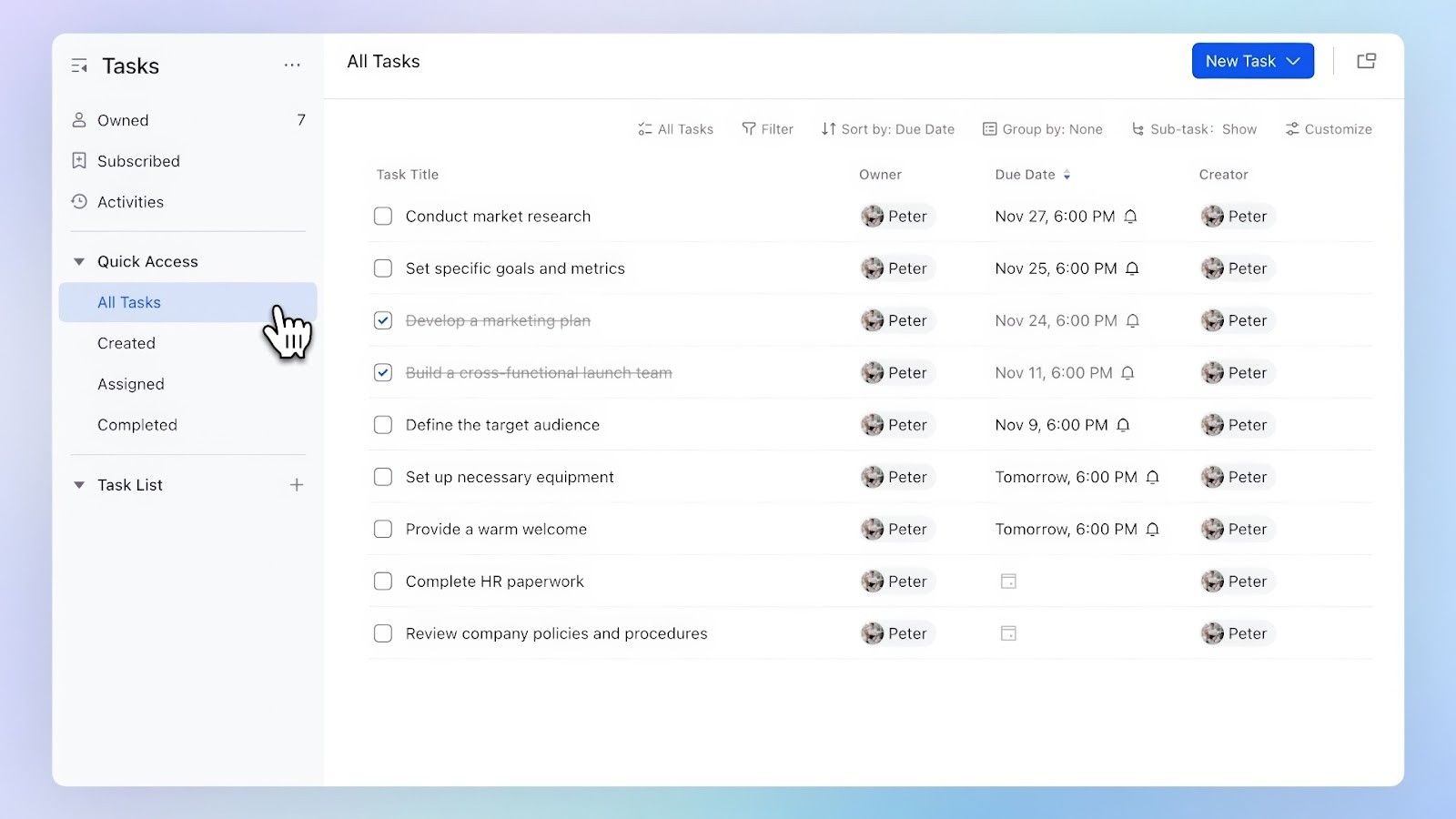The width and height of the screenshot is (1456, 819).
Task: Uncheck Develop a marketing plan
Action: point(382,320)
